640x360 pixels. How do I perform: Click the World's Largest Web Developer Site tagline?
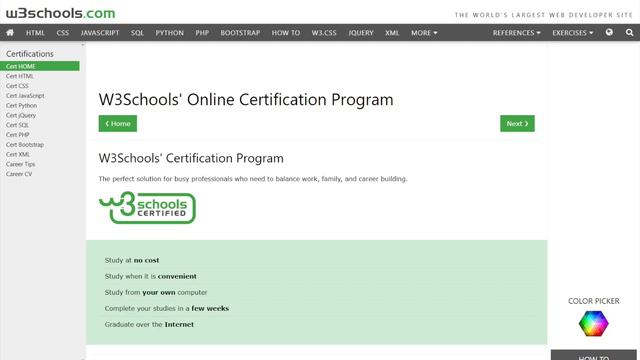543,15
